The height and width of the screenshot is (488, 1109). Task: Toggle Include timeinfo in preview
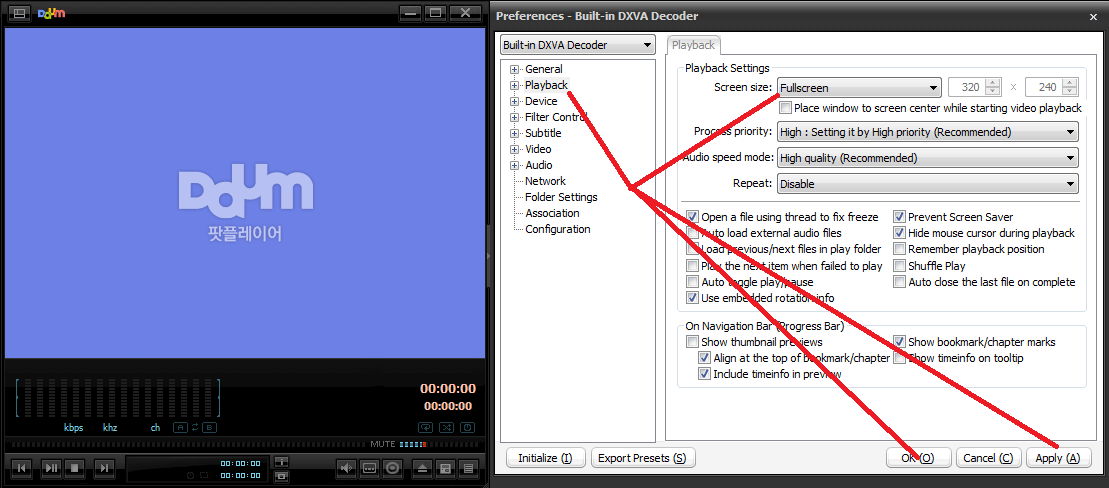pyautogui.click(x=704, y=374)
